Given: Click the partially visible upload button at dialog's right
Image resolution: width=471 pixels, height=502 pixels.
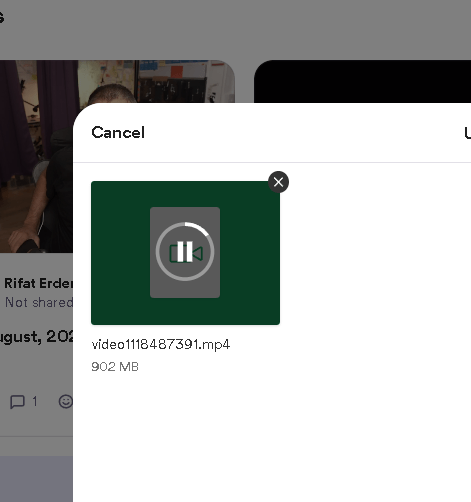Looking at the screenshot, I should point(467,133).
